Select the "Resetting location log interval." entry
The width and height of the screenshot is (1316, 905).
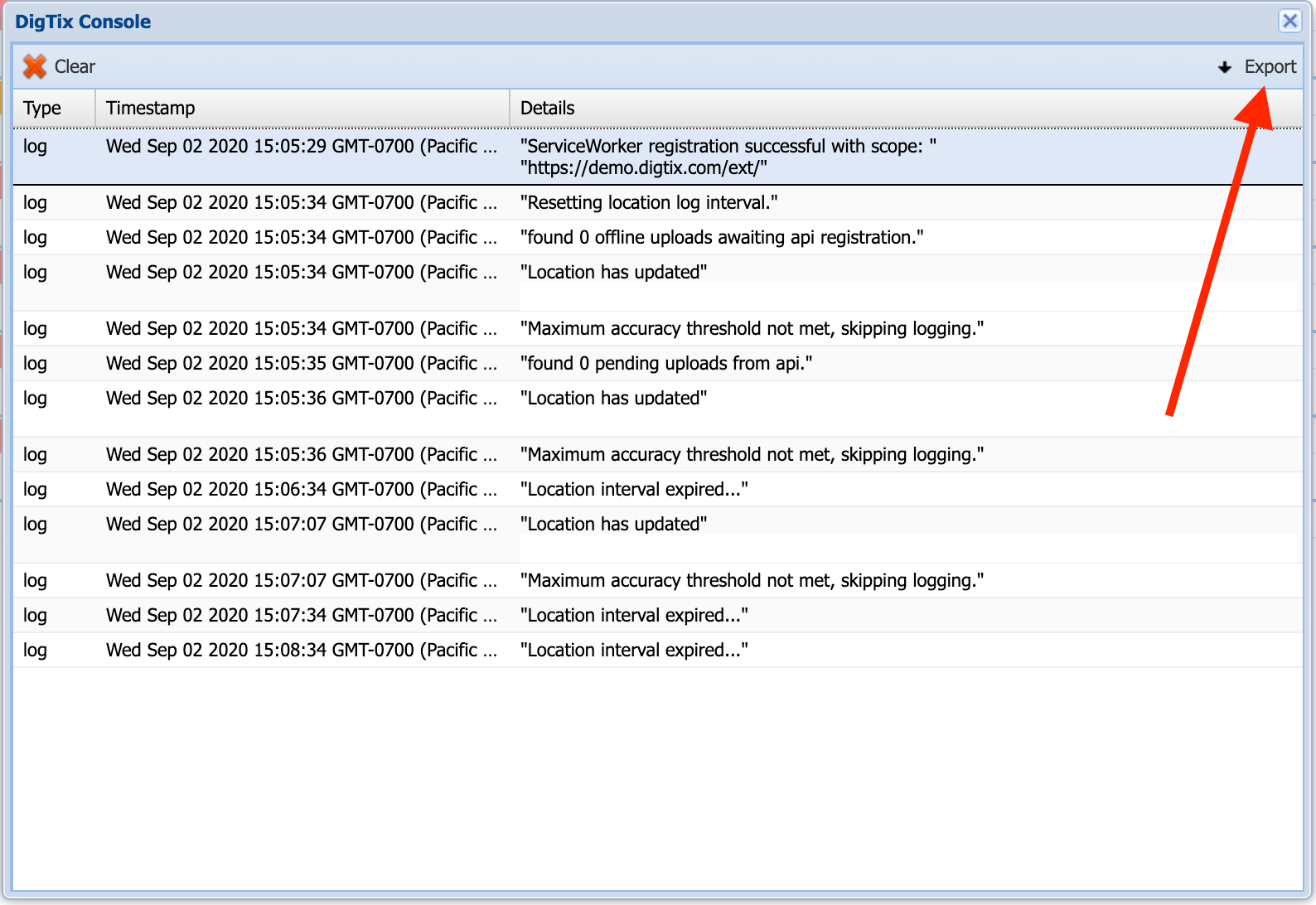tap(649, 202)
